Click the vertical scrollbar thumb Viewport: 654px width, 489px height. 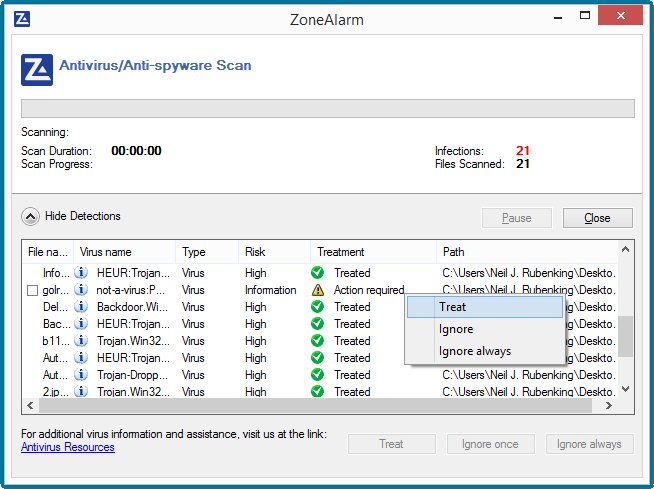click(x=625, y=336)
